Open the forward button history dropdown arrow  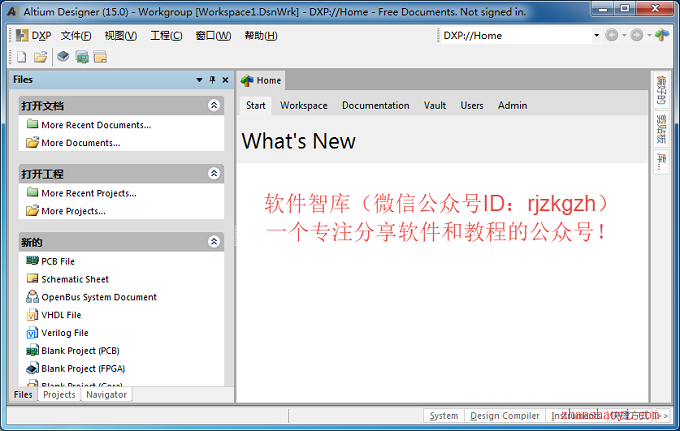point(649,35)
